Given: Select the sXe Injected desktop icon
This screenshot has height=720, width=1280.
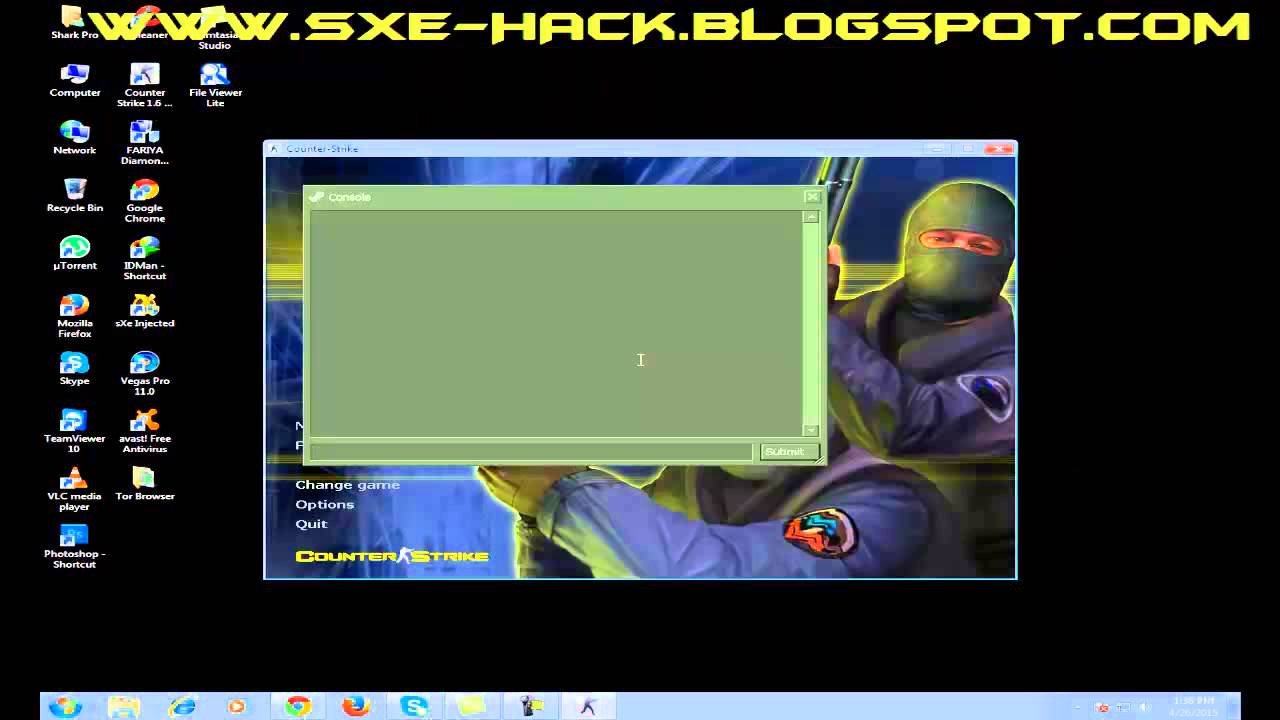Looking at the screenshot, I should pos(145,311).
